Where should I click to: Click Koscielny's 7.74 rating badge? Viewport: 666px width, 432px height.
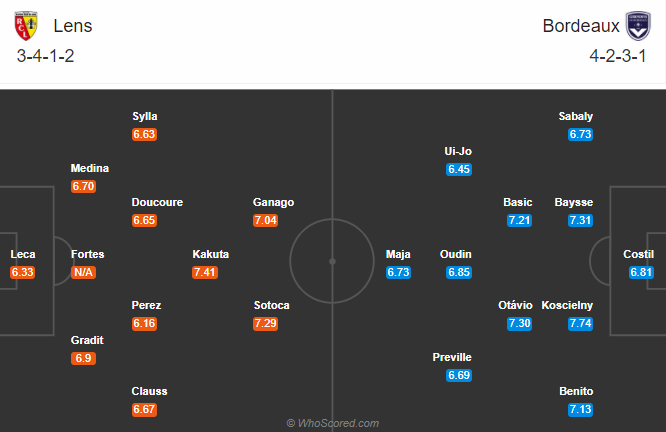580,324
